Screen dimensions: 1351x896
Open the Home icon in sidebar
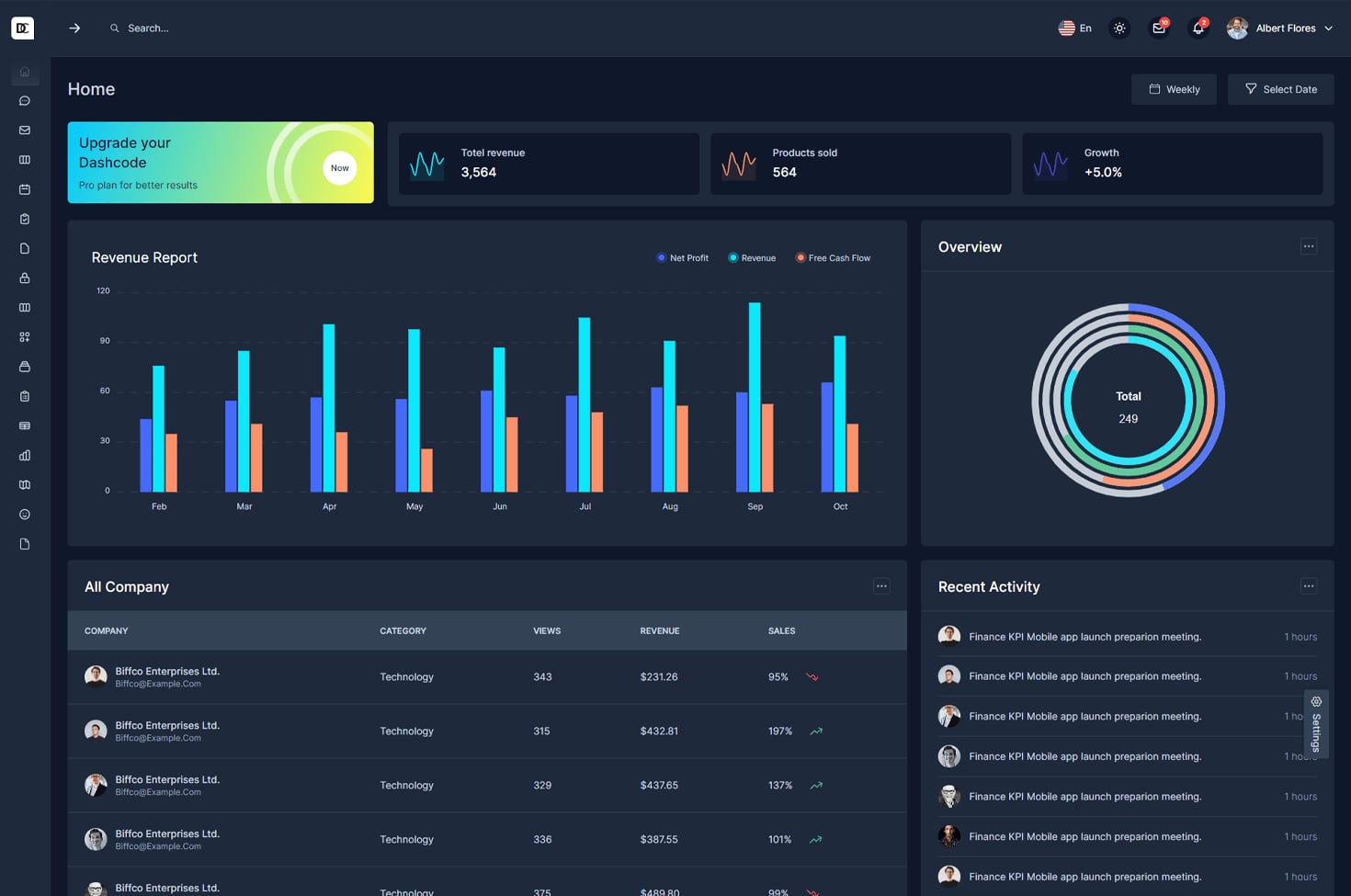[25, 72]
